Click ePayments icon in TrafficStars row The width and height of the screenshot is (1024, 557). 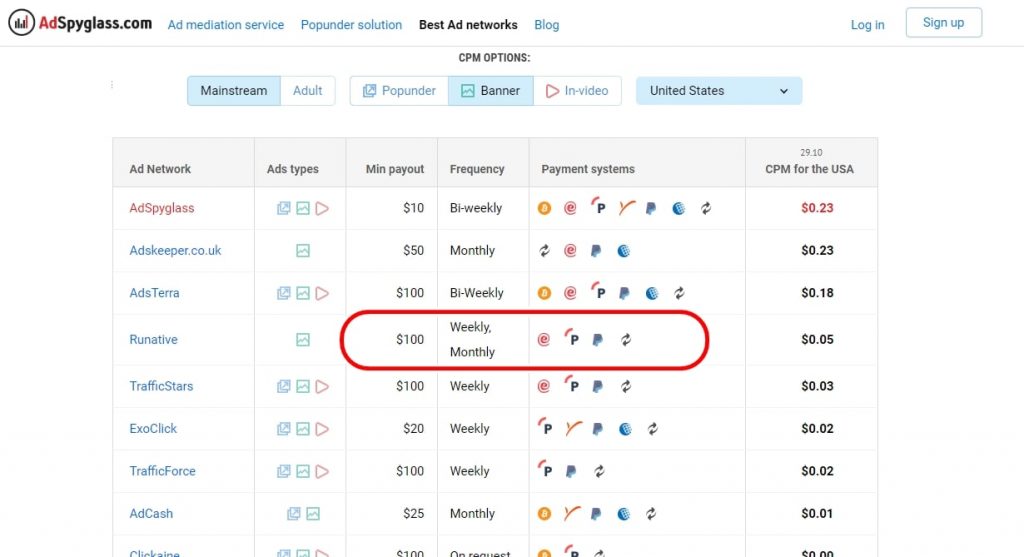point(543,387)
